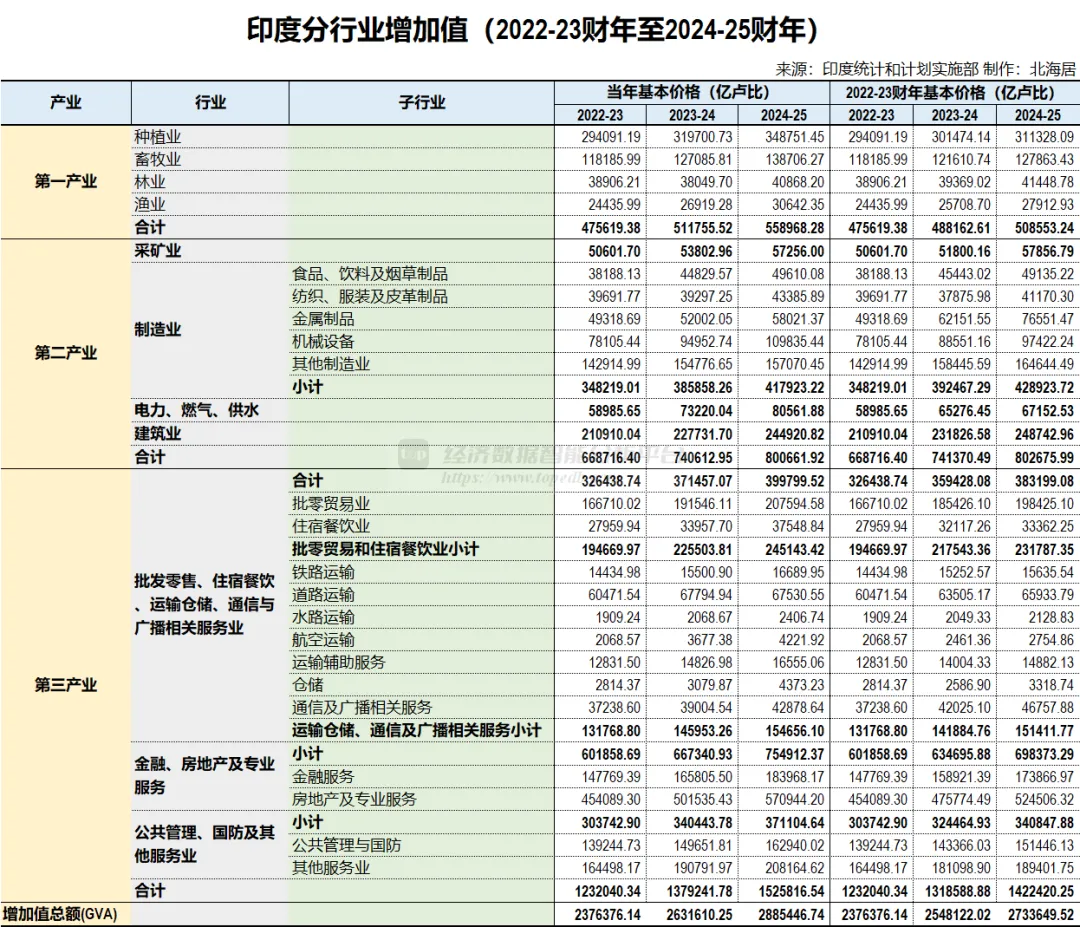The image size is (1080, 927).
Task: Click the 种植业 row label
Action: pyautogui.click(x=158, y=137)
